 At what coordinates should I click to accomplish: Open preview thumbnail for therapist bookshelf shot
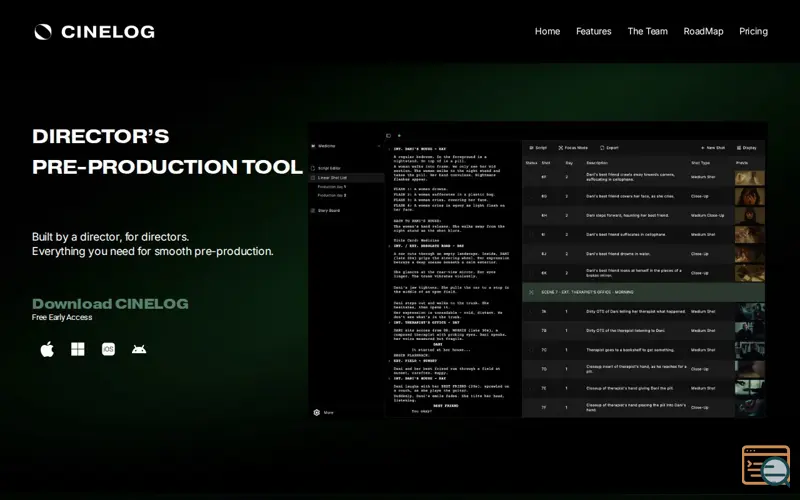point(749,350)
